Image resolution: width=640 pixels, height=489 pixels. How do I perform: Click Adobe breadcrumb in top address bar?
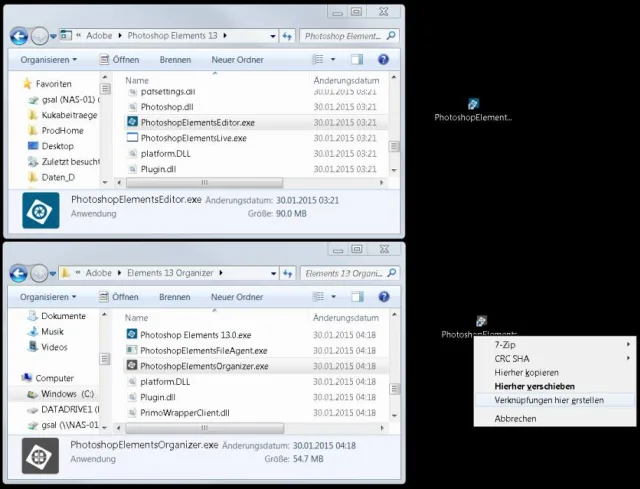coord(99,36)
